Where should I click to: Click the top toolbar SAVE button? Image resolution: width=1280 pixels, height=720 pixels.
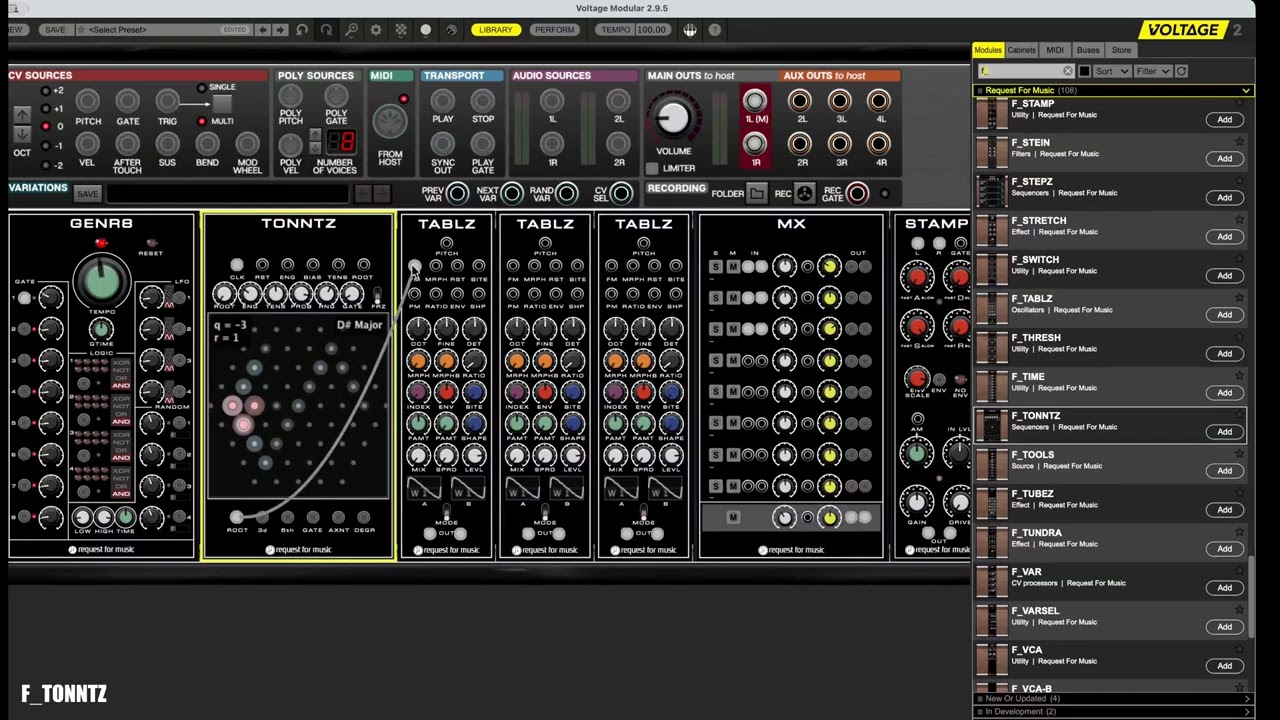coord(55,30)
